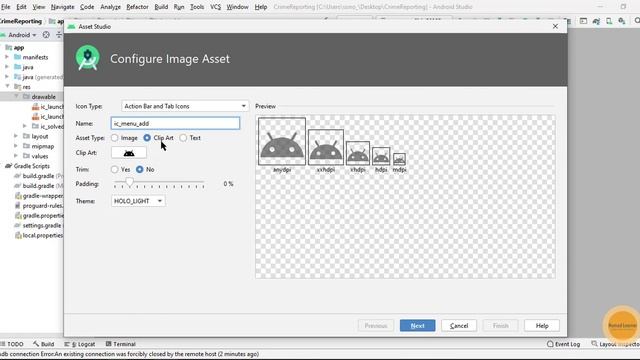This screenshot has height=360, width=640.
Task: Select the ic_solved item in project tree
Action: pyautogui.click(x=48, y=127)
